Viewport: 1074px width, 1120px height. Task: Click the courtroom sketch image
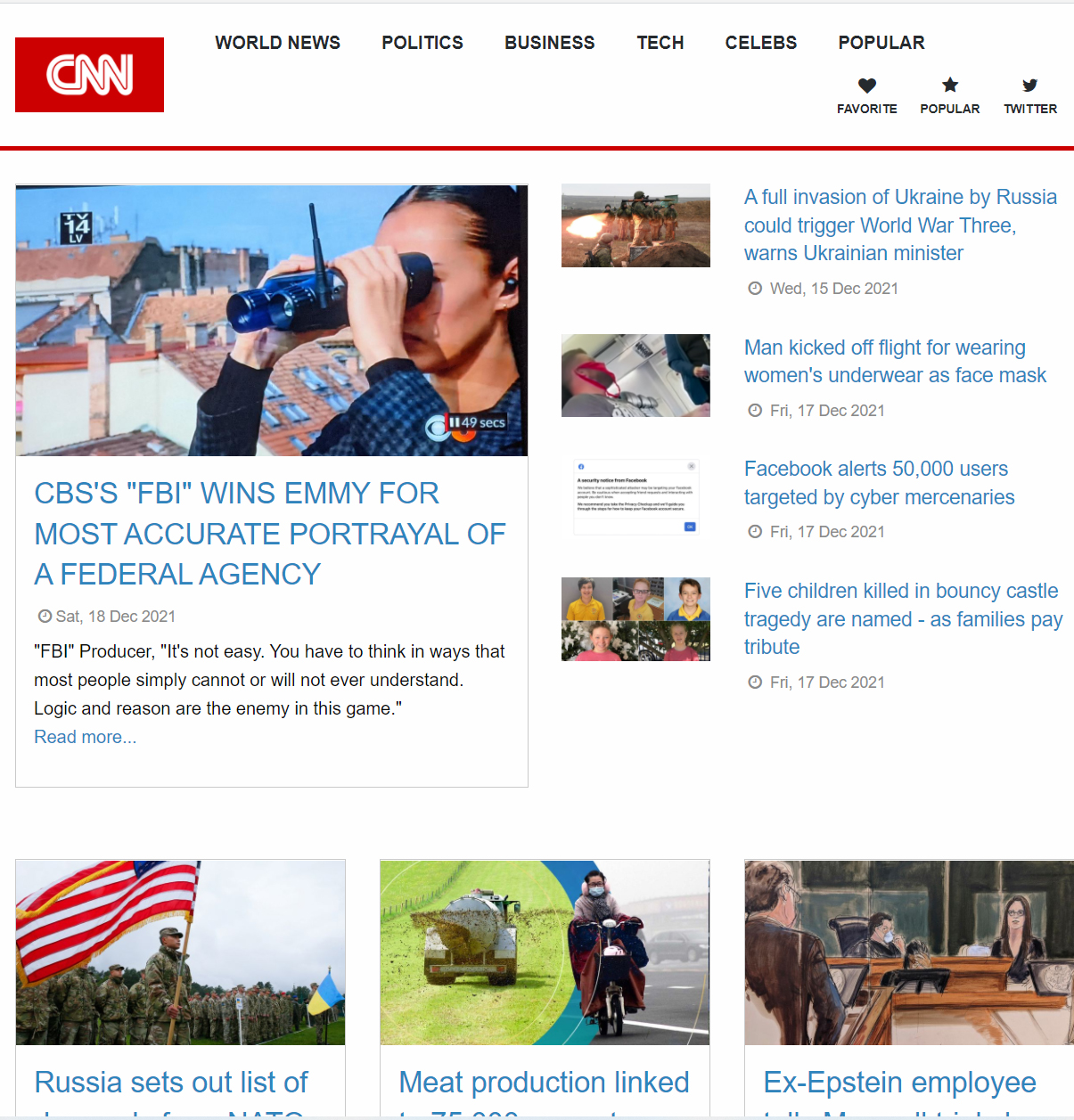909,952
